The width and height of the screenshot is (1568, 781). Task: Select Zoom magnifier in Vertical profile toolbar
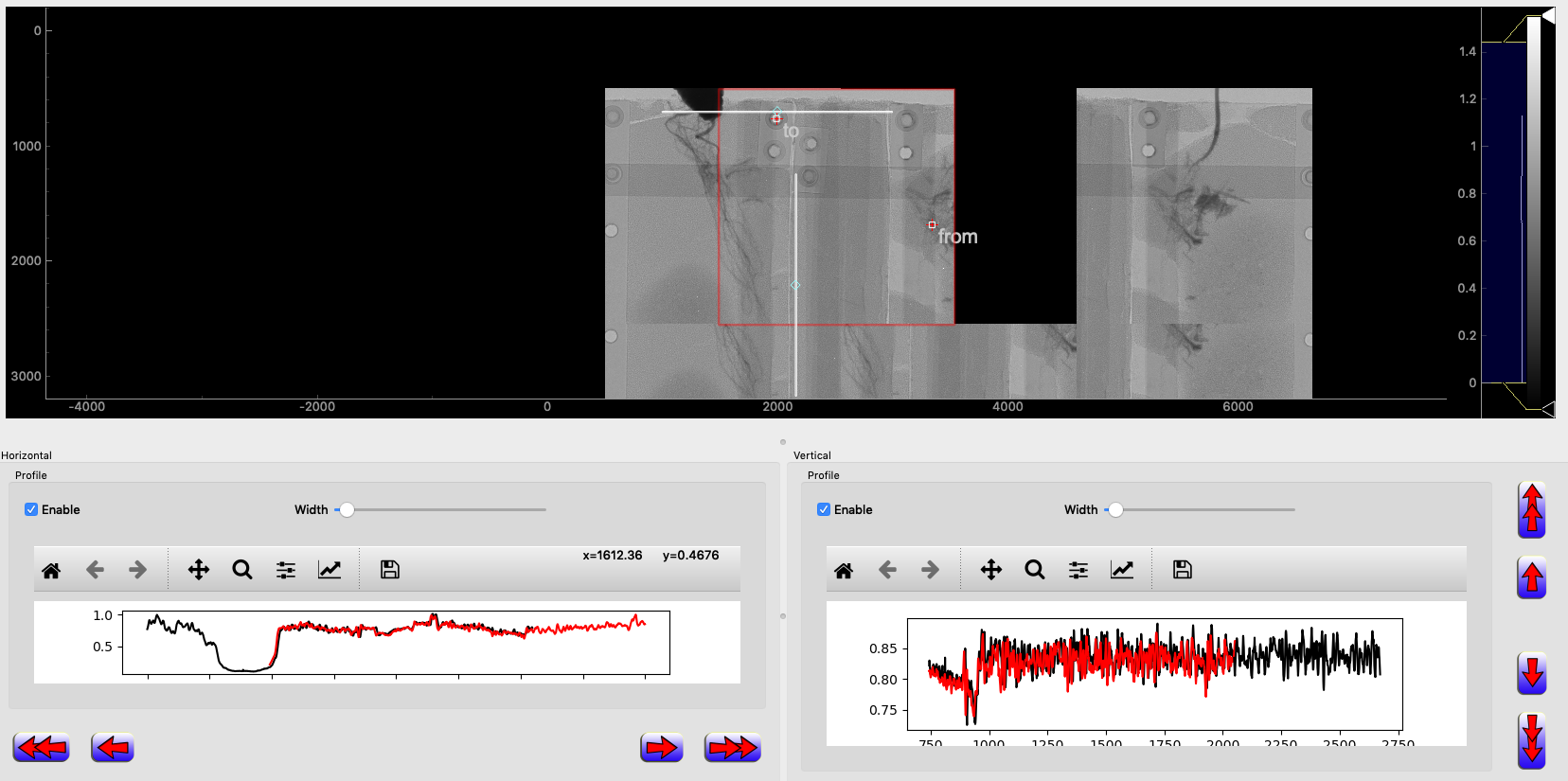pos(1035,570)
